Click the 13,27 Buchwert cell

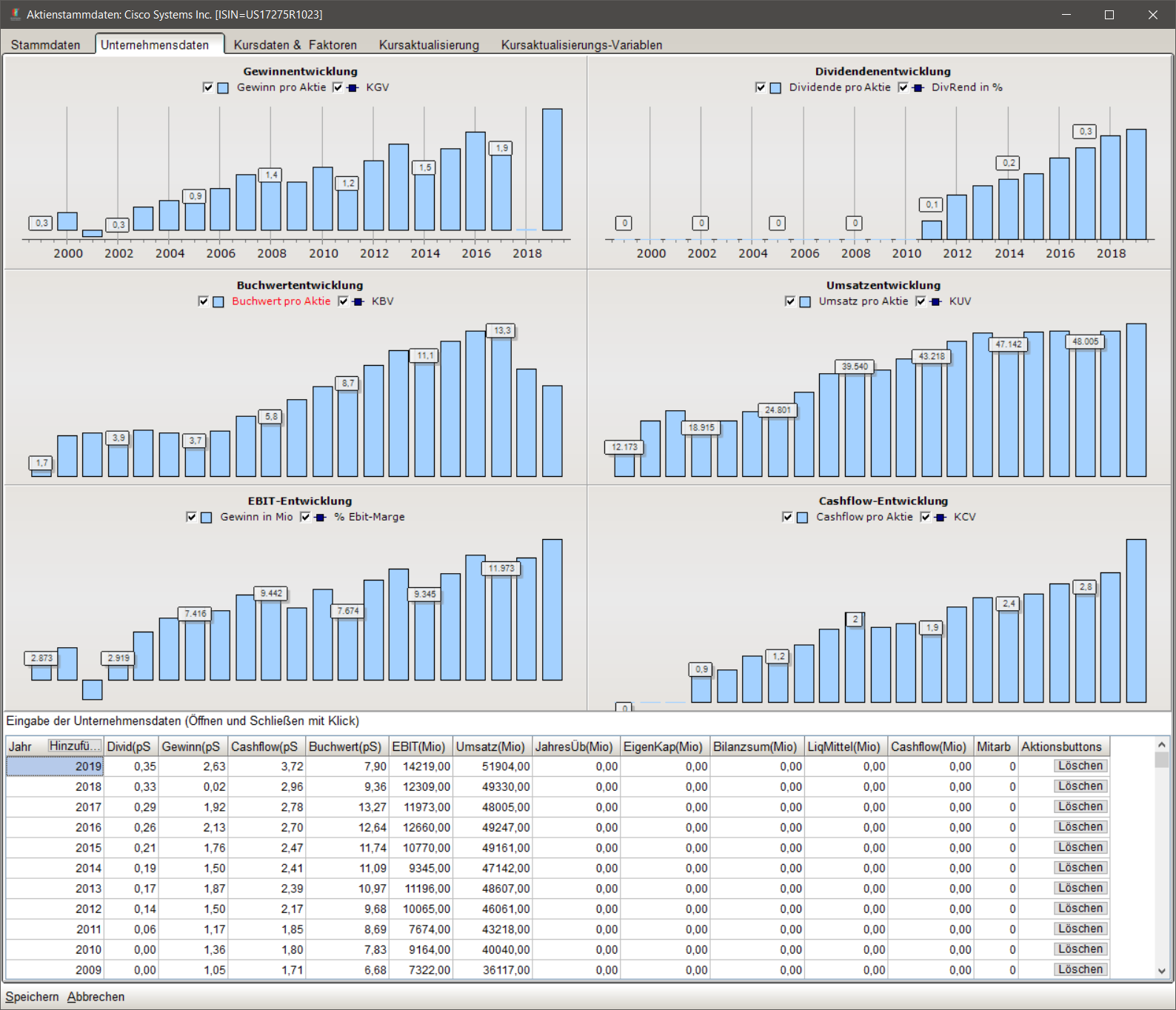click(347, 807)
